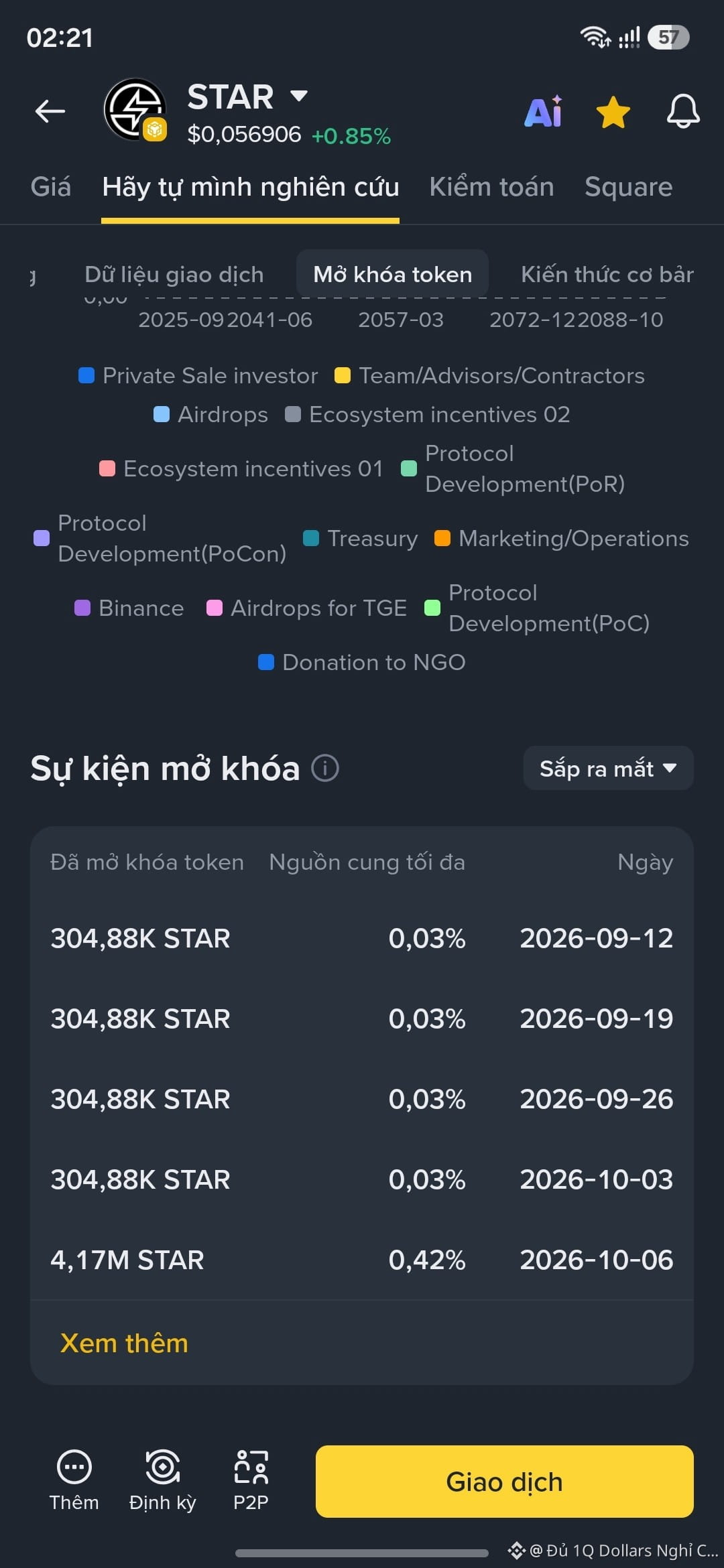Toggle Private Sale investor legend series
Screen dimensions: 724x1568
198,375
